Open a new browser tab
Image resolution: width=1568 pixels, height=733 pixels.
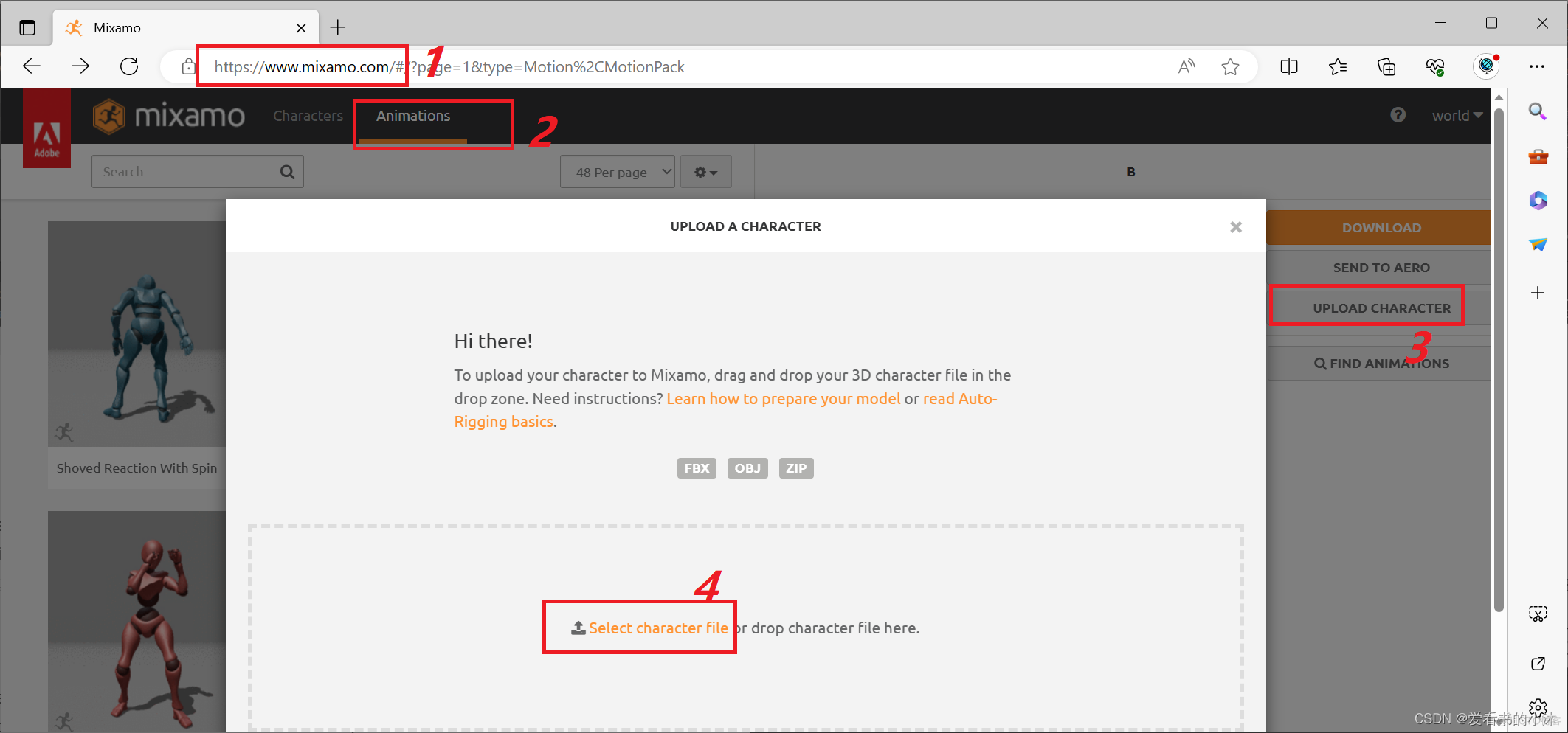338,28
